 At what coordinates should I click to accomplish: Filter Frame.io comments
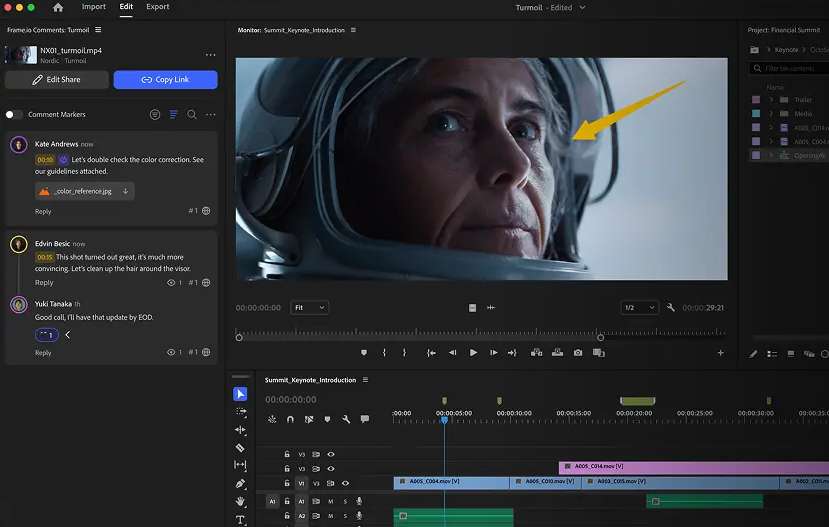pyautogui.click(x=155, y=114)
